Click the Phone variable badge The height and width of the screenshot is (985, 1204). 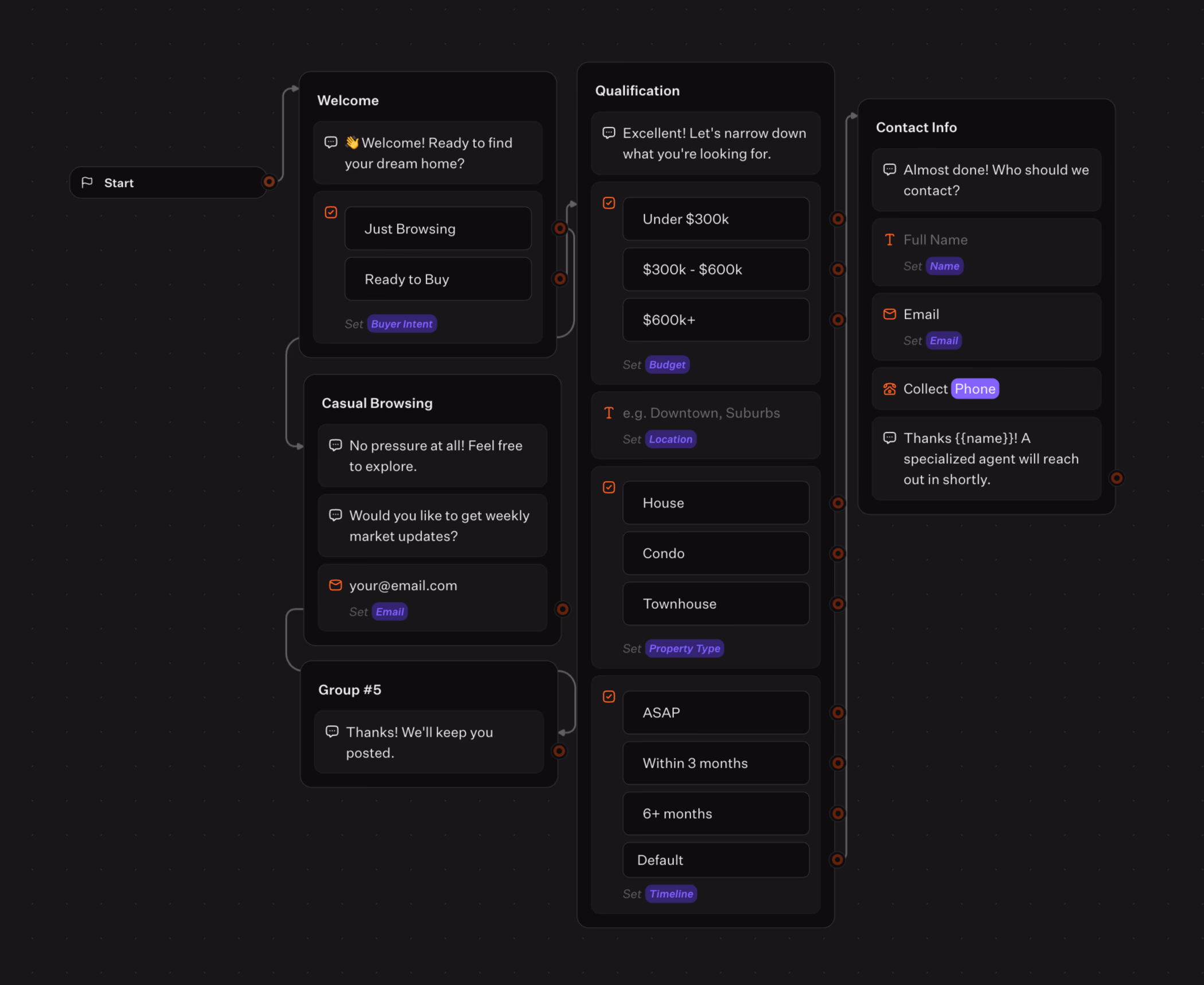click(975, 389)
